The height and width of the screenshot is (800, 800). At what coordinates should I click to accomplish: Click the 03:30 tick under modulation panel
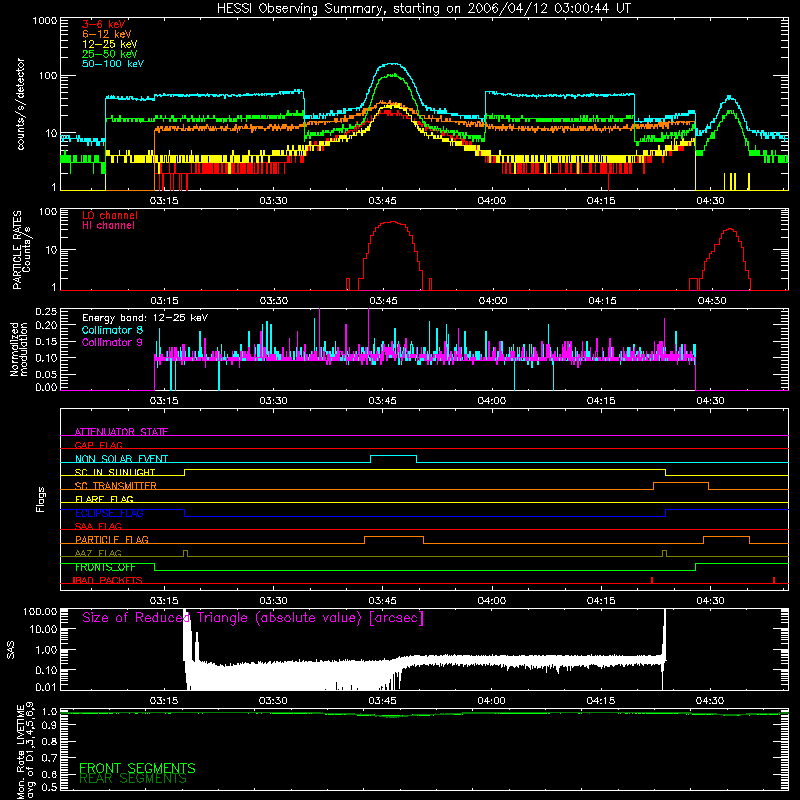coord(273,401)
